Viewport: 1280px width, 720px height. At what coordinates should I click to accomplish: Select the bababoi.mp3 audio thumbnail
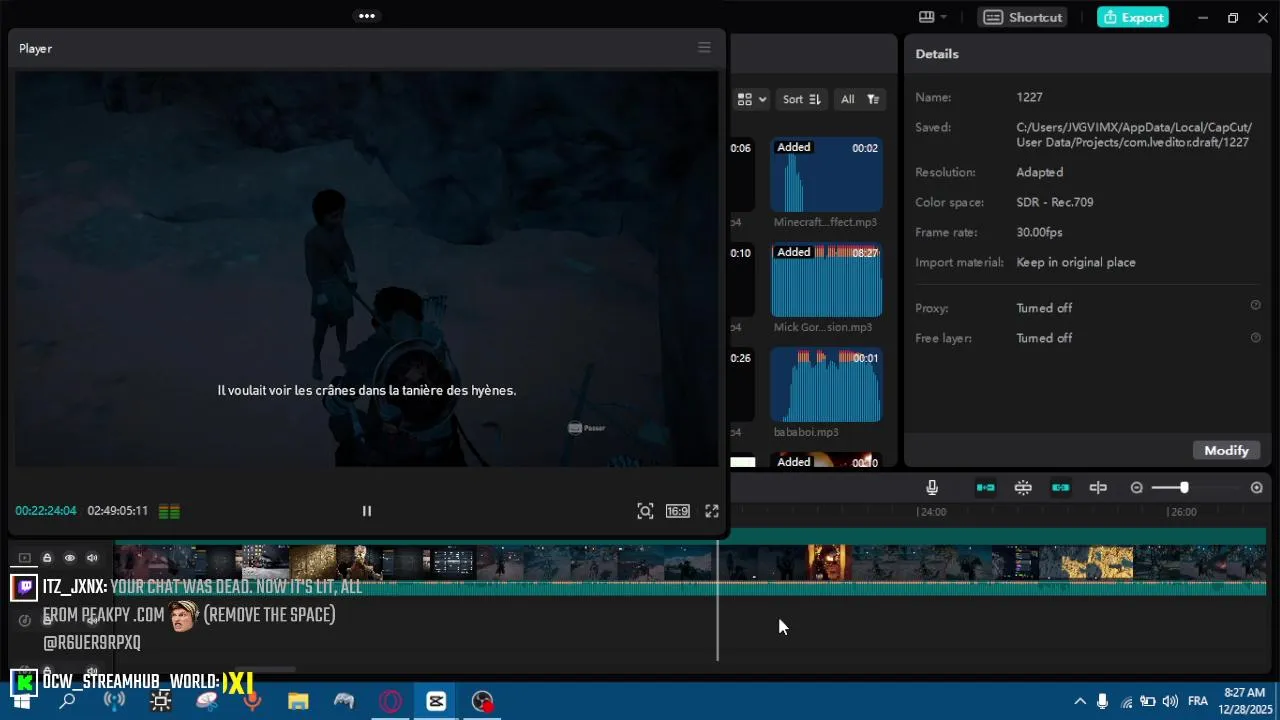coord(826,385)
